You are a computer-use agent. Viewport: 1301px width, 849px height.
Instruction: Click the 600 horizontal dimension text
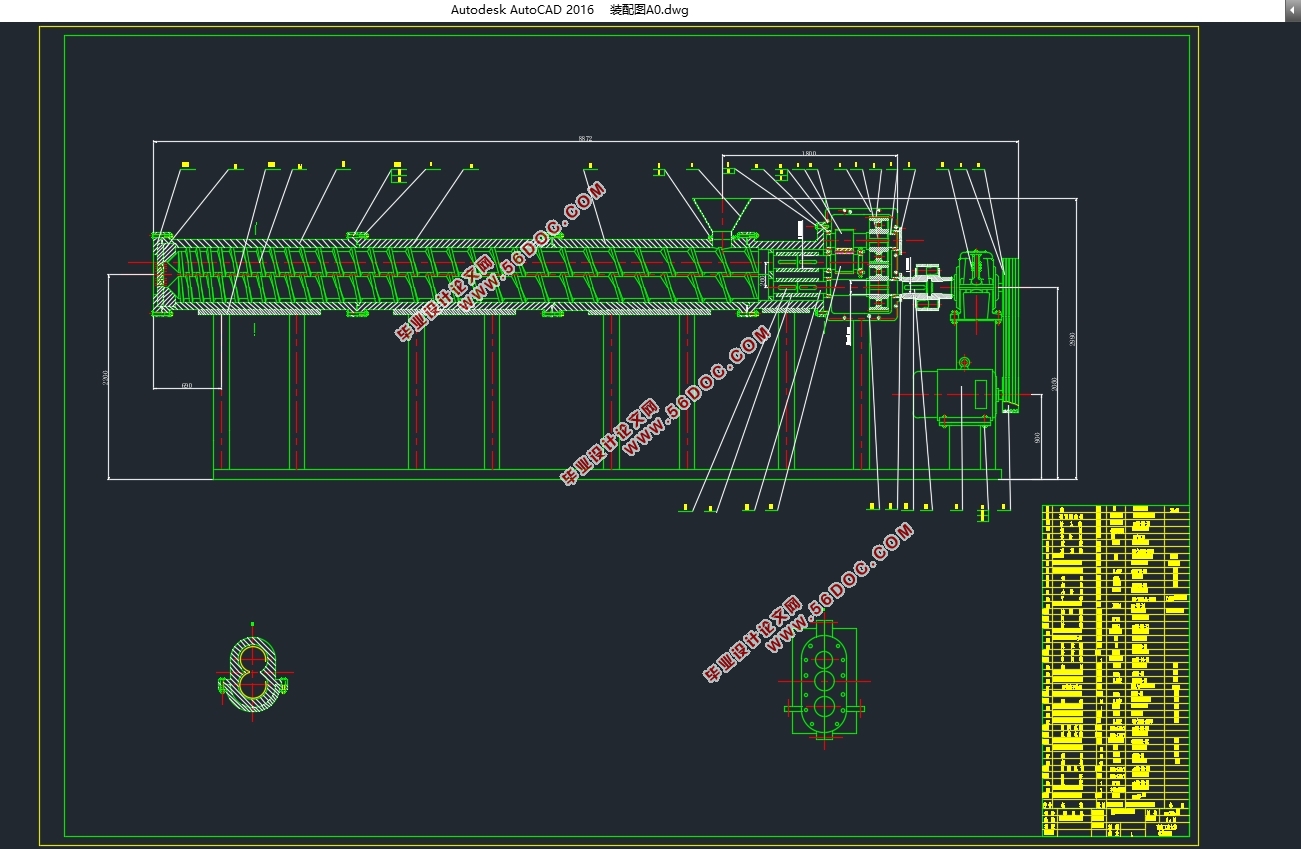[x=187, y=385]
